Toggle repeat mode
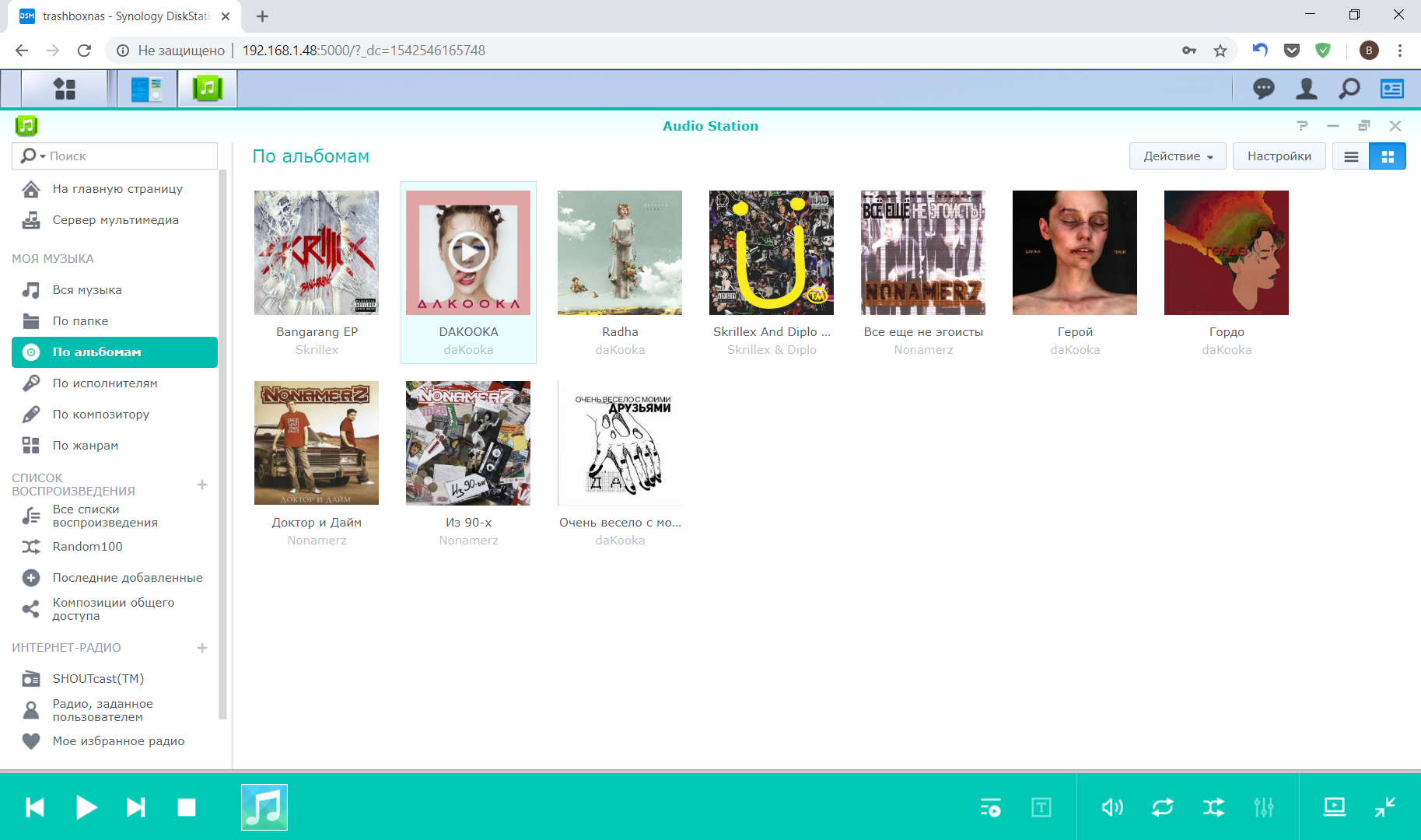1421x840 pixels. (x=1163, y=807)
